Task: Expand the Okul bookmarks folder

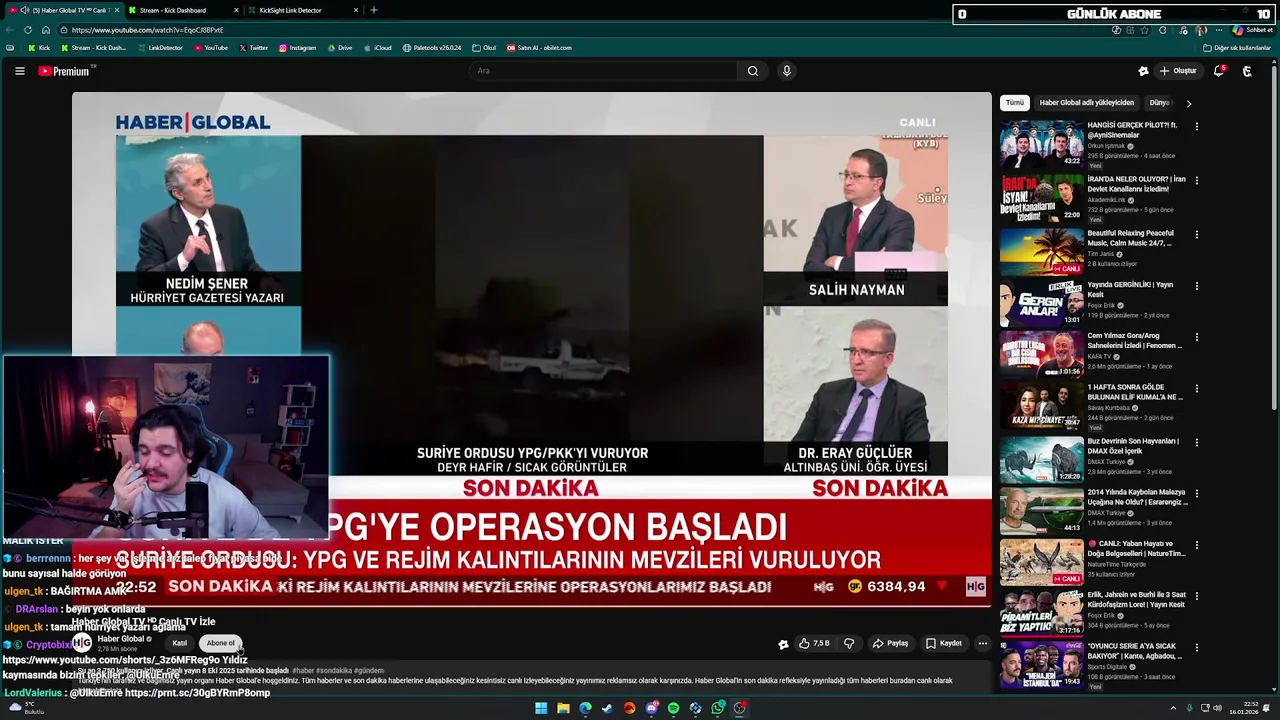Action: (x=484, y=48)
